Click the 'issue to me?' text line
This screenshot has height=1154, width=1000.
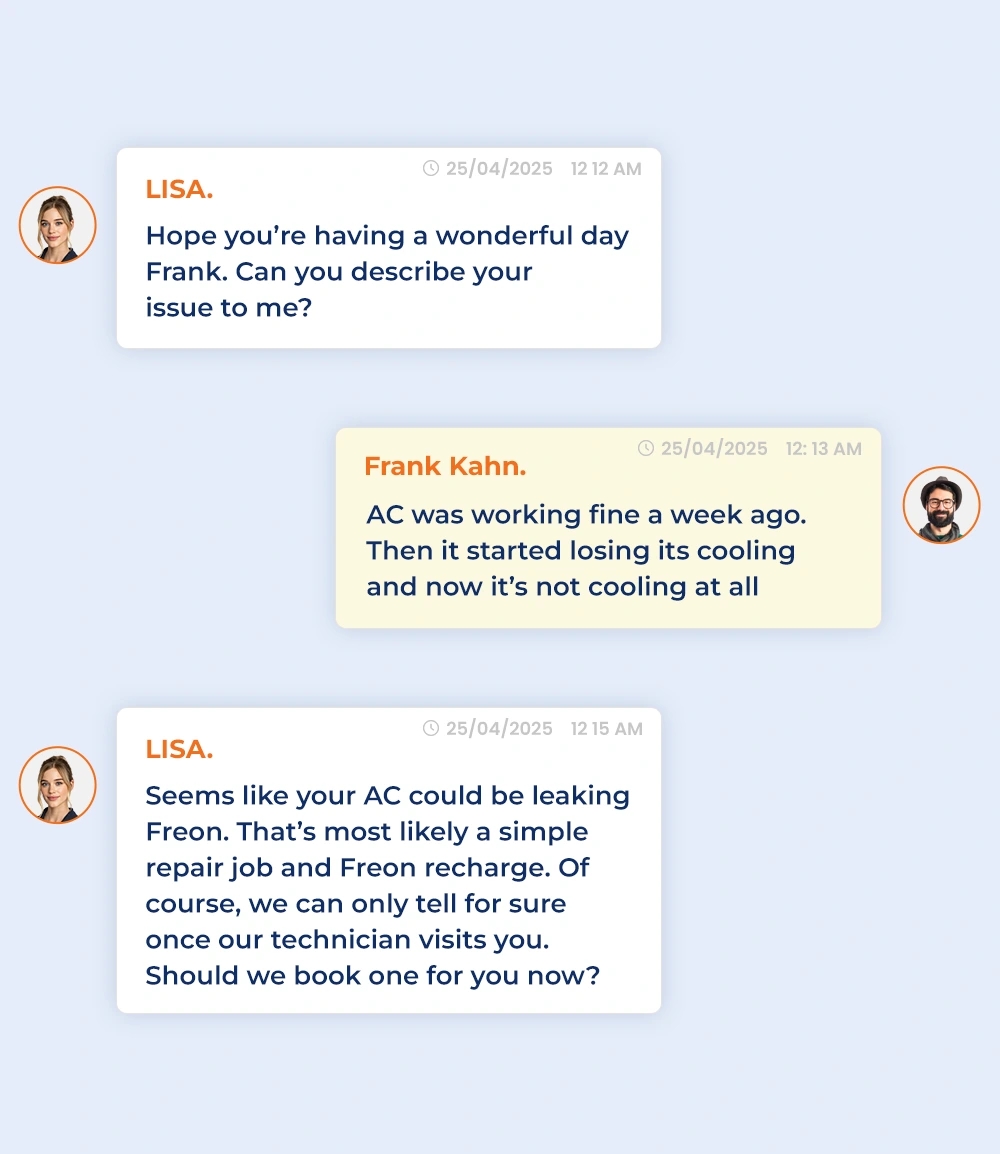click(229, 308)
